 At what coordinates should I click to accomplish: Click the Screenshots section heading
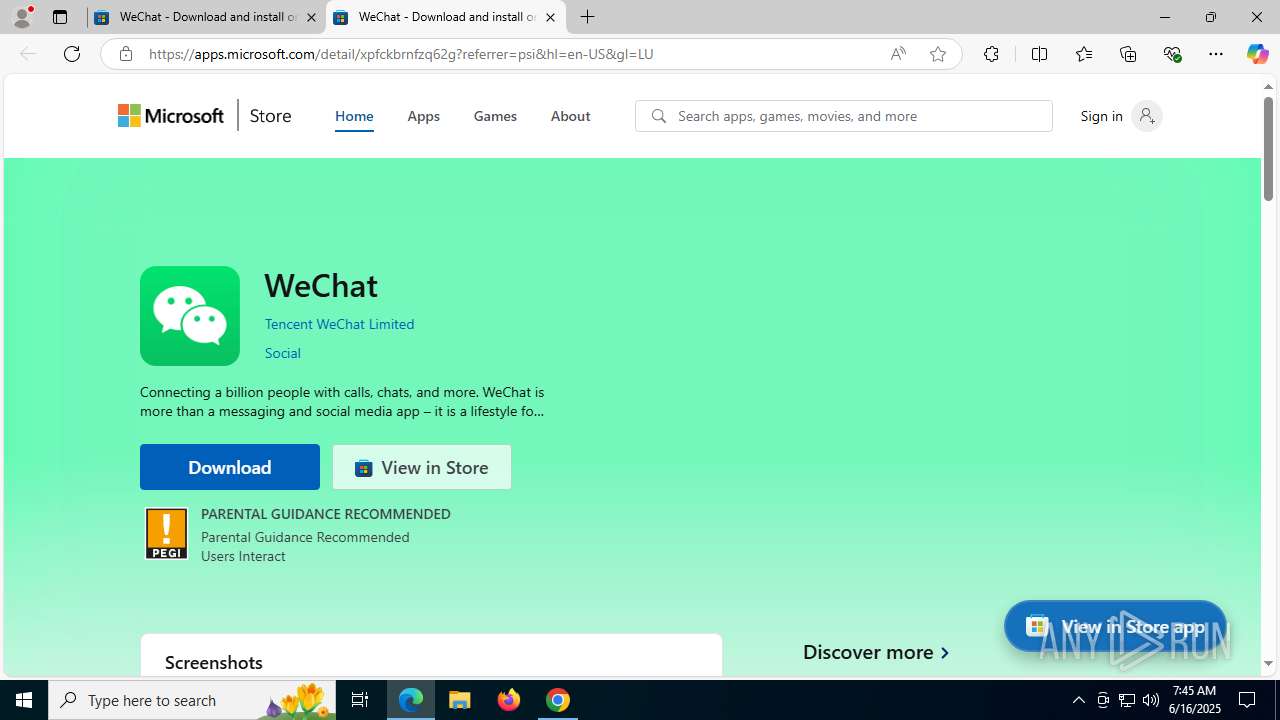tap(214, 662)
